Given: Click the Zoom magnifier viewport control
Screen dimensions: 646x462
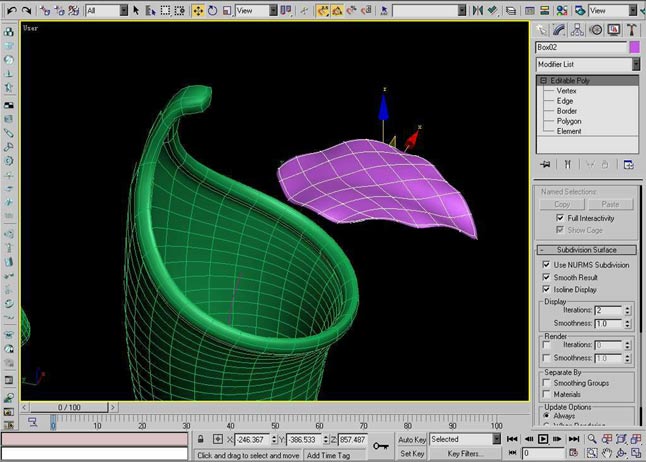Looking at the screenshot, I should click(x=592, y=439).
